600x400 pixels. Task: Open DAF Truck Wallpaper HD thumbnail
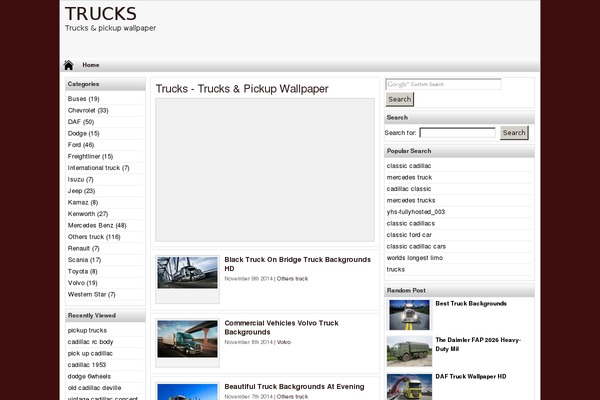pyautogui.click(x=409, y=387)
